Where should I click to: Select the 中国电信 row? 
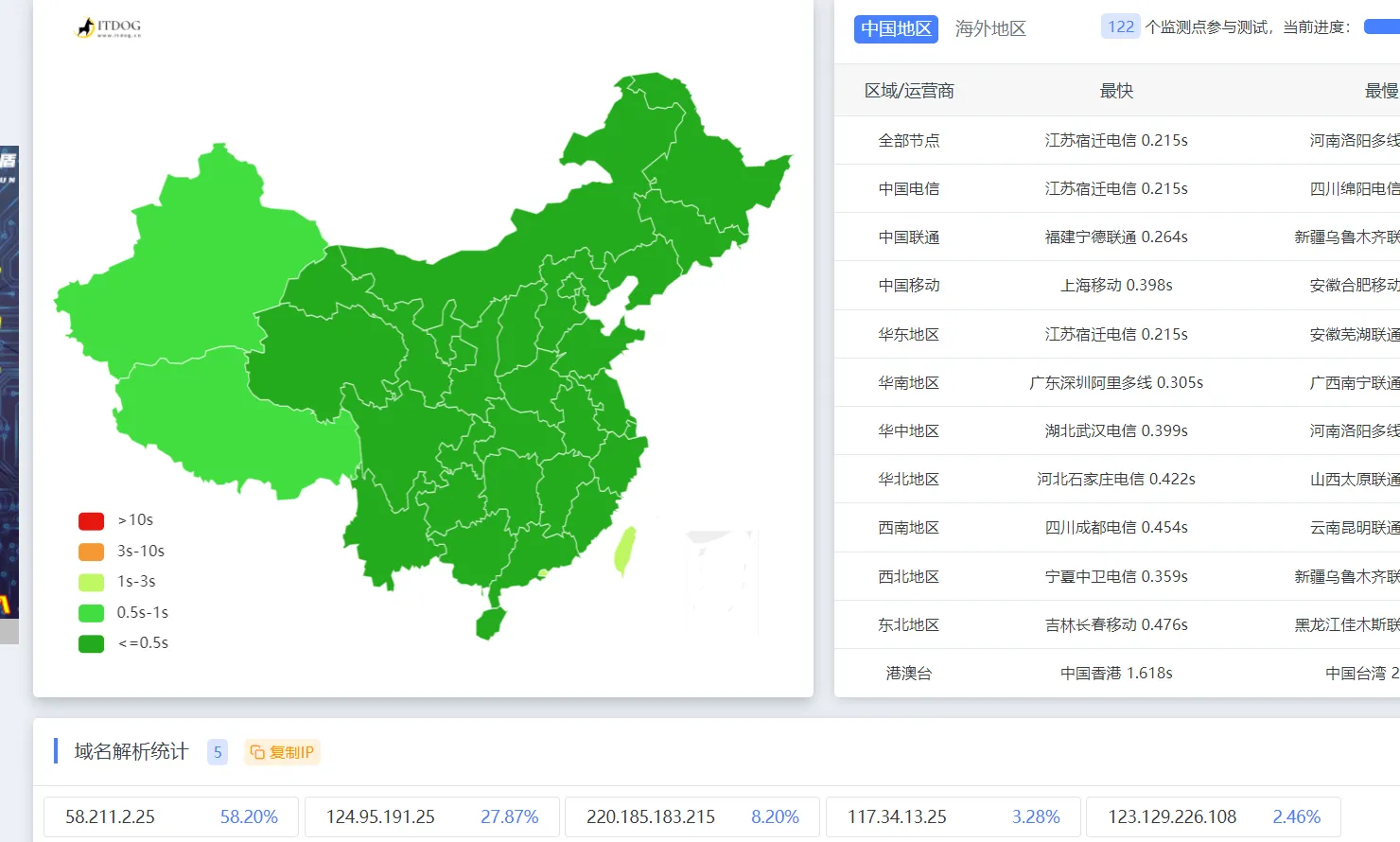pyautogui.click(x=908, y=189)
